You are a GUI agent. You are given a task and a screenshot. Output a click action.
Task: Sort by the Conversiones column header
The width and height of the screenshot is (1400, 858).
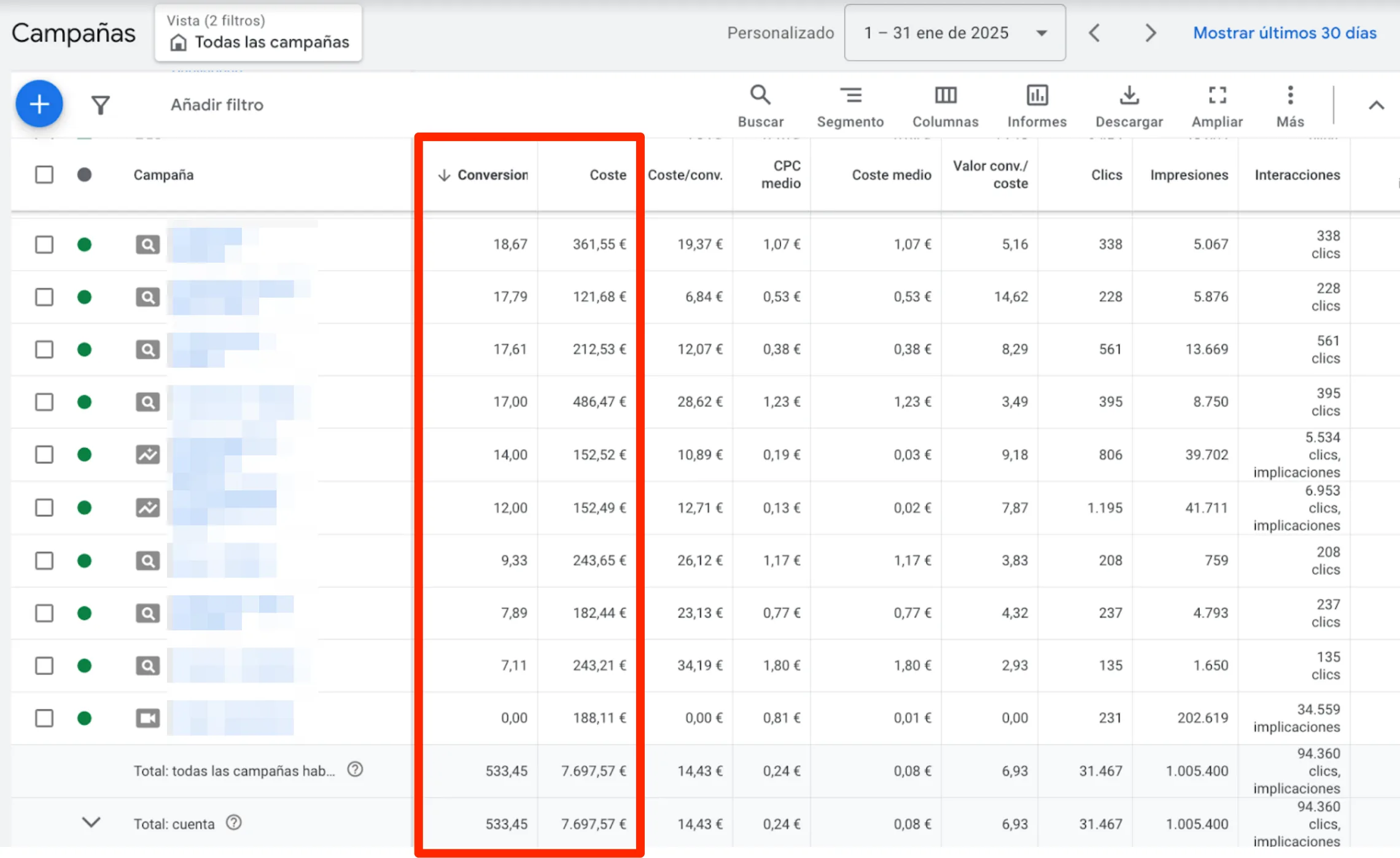click(x=491, y=175)
